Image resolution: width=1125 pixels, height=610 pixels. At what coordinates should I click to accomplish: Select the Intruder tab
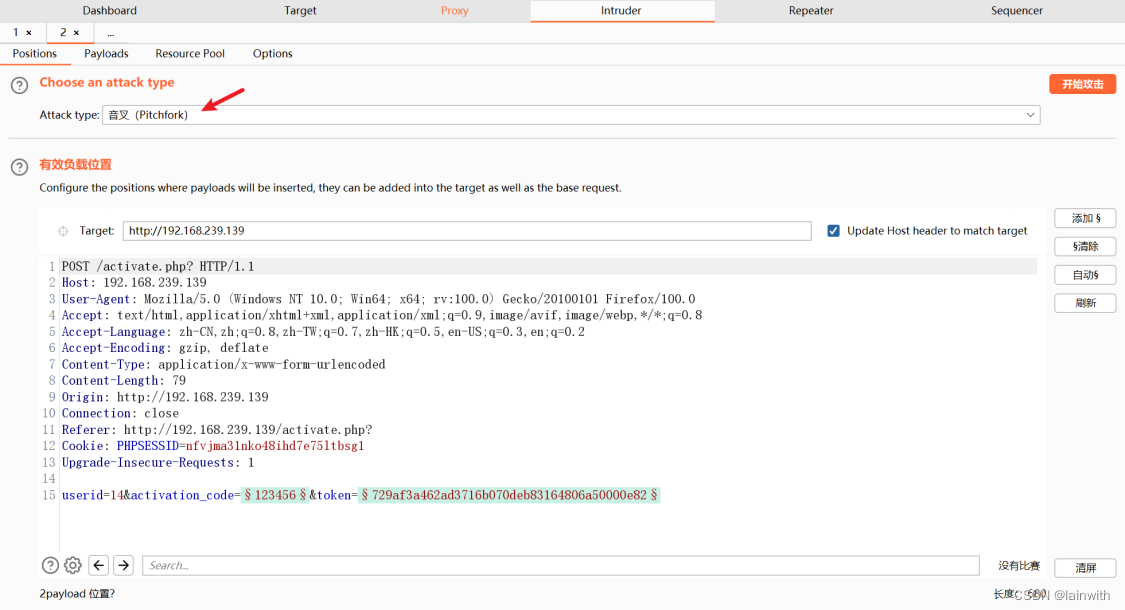[x=621, y=11]
